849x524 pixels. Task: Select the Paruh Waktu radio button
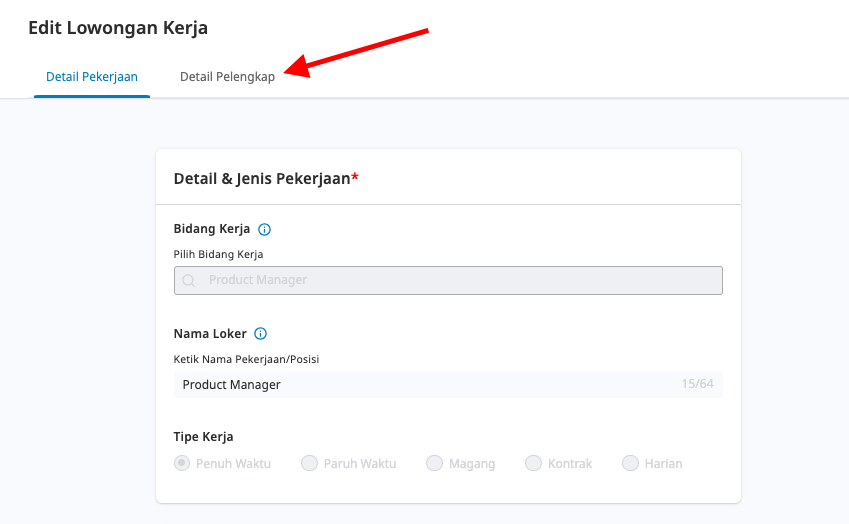click(x=309, y=463)
